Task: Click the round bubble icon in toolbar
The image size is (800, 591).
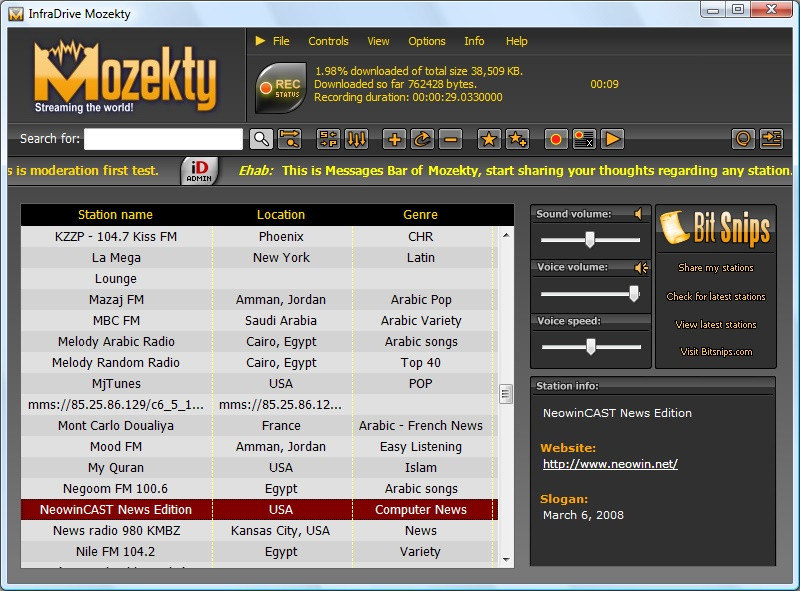Action: pyautogui.click(x=743, y=139)
